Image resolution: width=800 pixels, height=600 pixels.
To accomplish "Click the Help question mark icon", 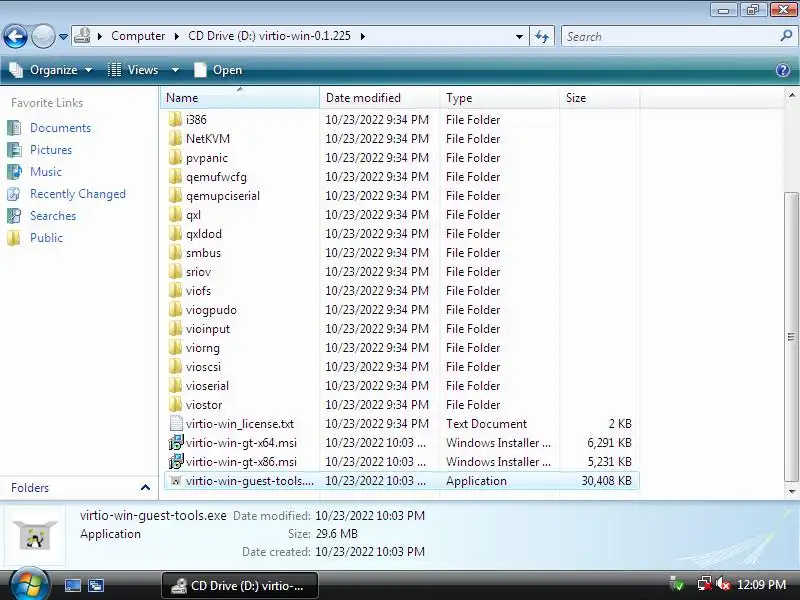I will click(783, 70).
